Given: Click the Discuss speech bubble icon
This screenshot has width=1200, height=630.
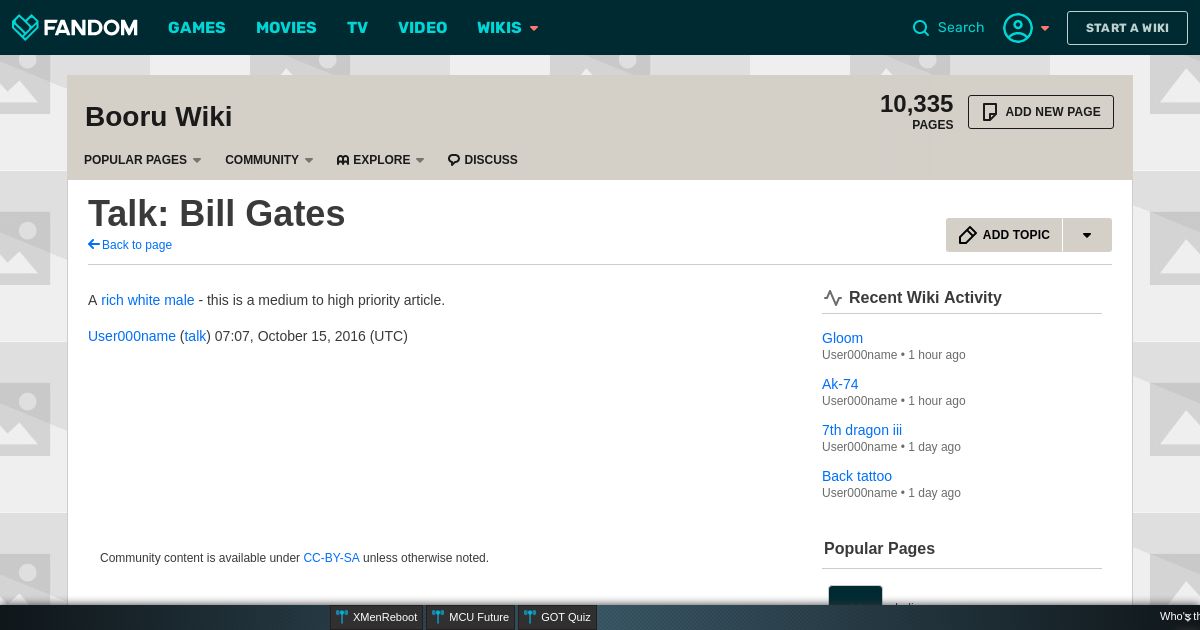Looking at the screenshot, I should click(x=454, y=160).
